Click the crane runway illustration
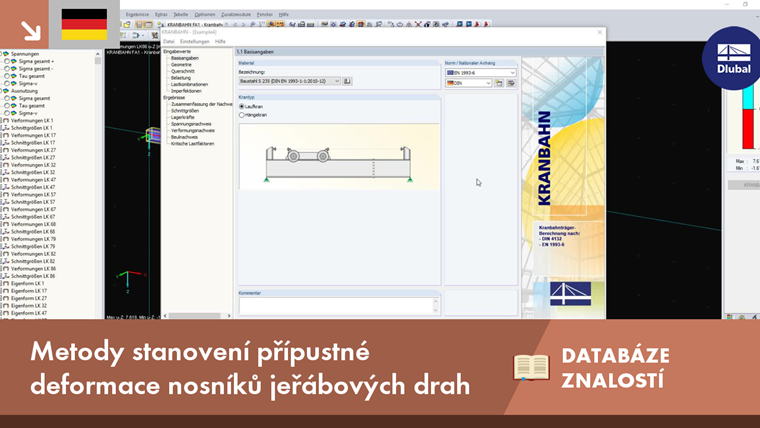The height and width of the screenshot is (428, 760). (x=339, y=156)
